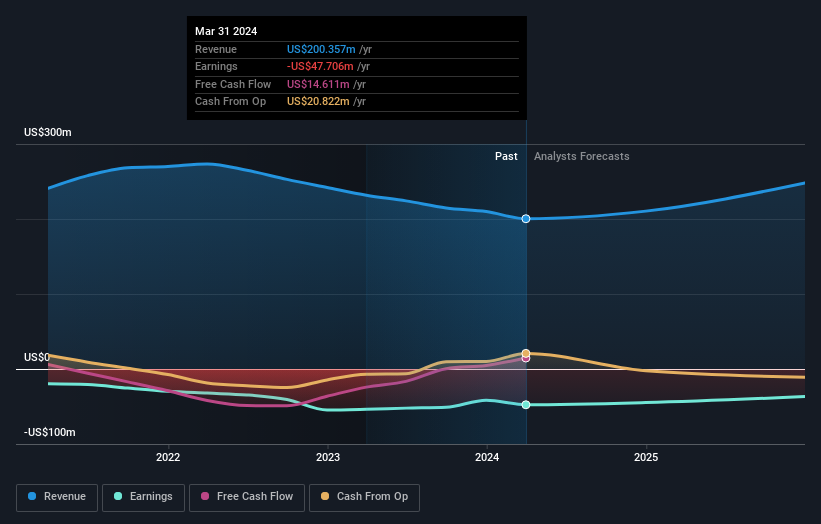Click the Mar 31 2024 tooltip date
The height and width of the screenshot is (524, 821).
(x=226, y=31)
